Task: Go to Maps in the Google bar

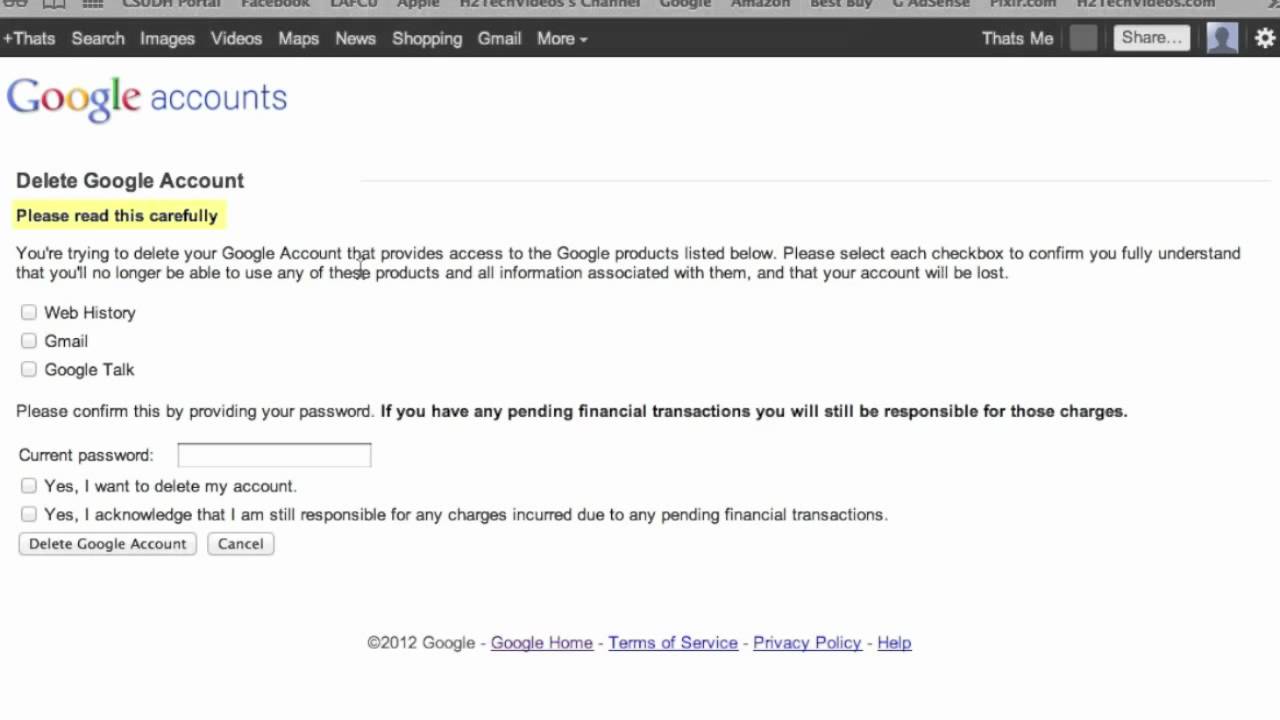Action: [298, 39]
